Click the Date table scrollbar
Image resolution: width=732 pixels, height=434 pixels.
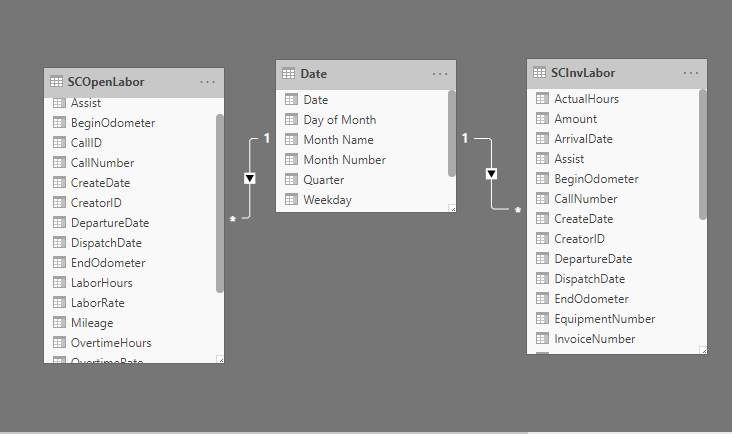point(451,133)
